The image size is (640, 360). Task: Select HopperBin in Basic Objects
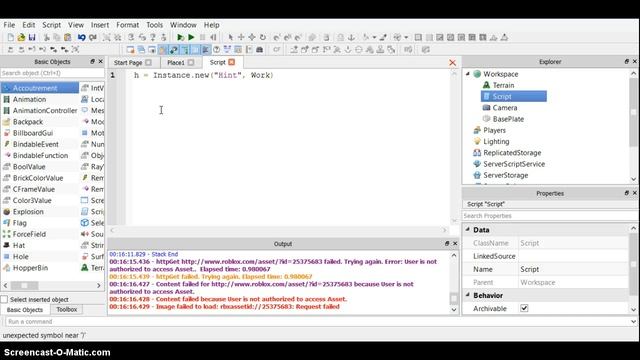tap(30, 268)
